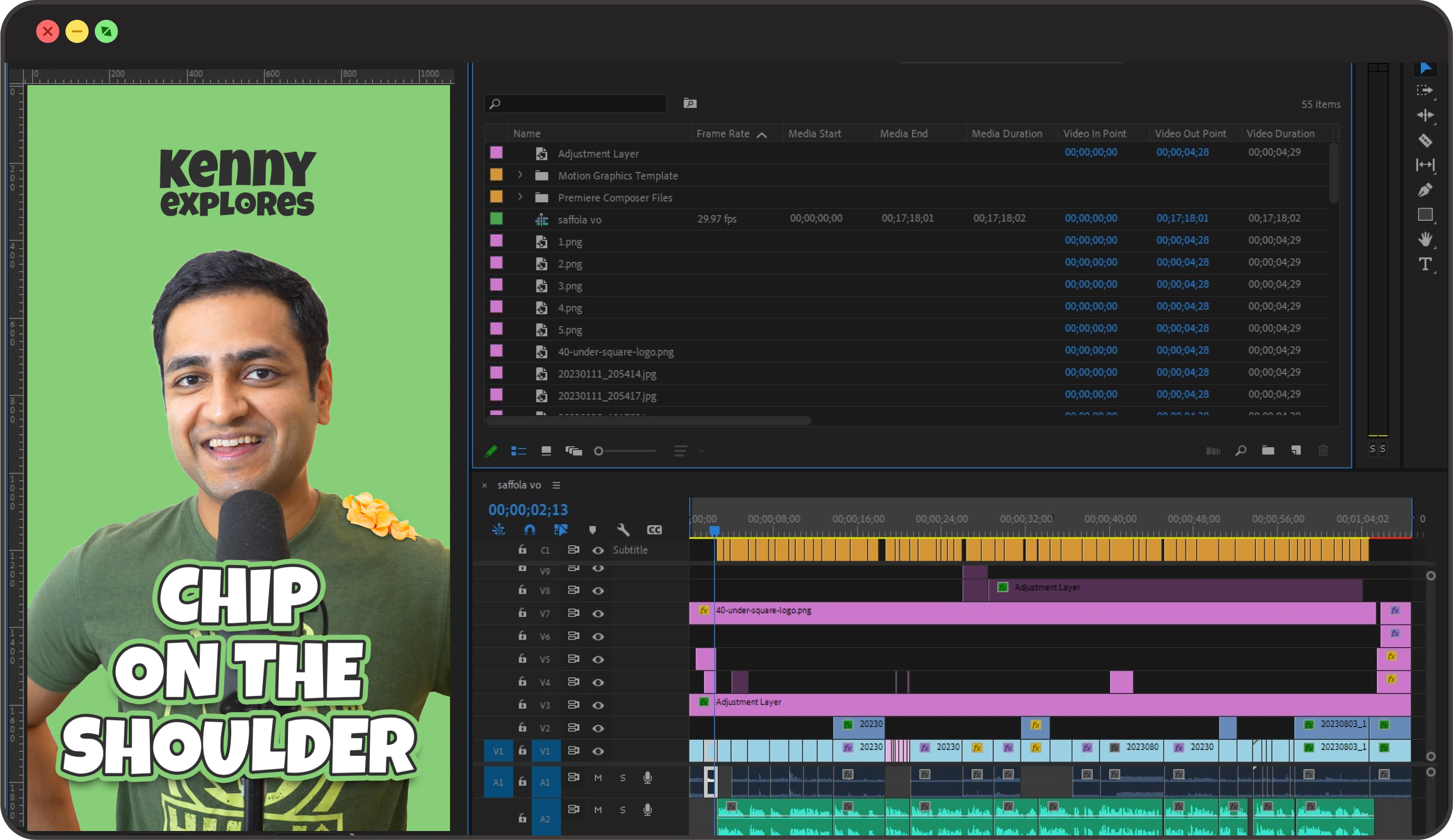Open saffola vo sequence panel menu
This screenshot has width=1453, height=840.
pos(556,485)
